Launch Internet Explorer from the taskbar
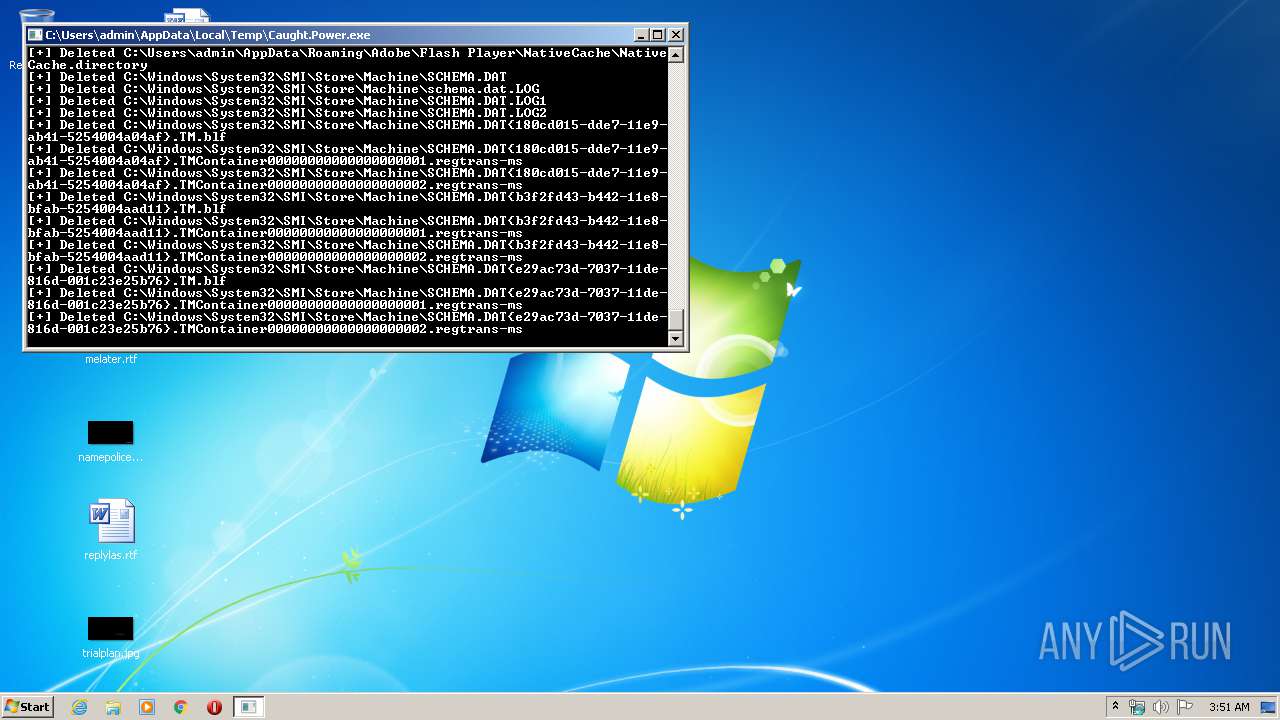 [x=79, y=707]
